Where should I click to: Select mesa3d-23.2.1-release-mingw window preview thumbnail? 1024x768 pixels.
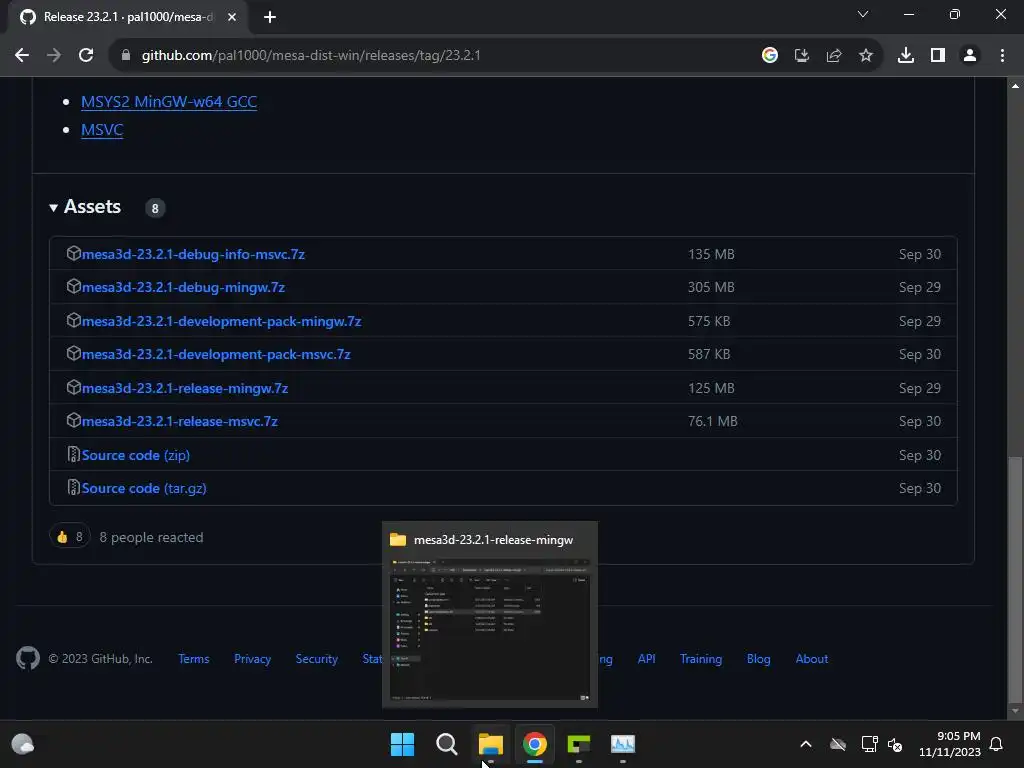click(x=490, y=615)
